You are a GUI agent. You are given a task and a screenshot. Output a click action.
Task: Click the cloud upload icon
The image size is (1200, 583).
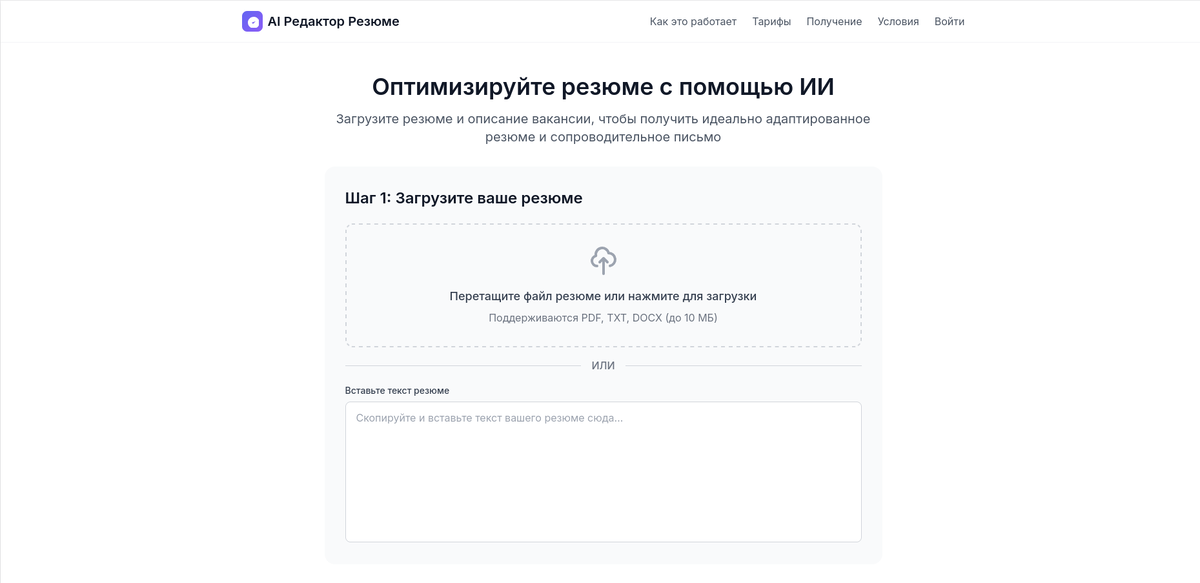coord(603,261)
